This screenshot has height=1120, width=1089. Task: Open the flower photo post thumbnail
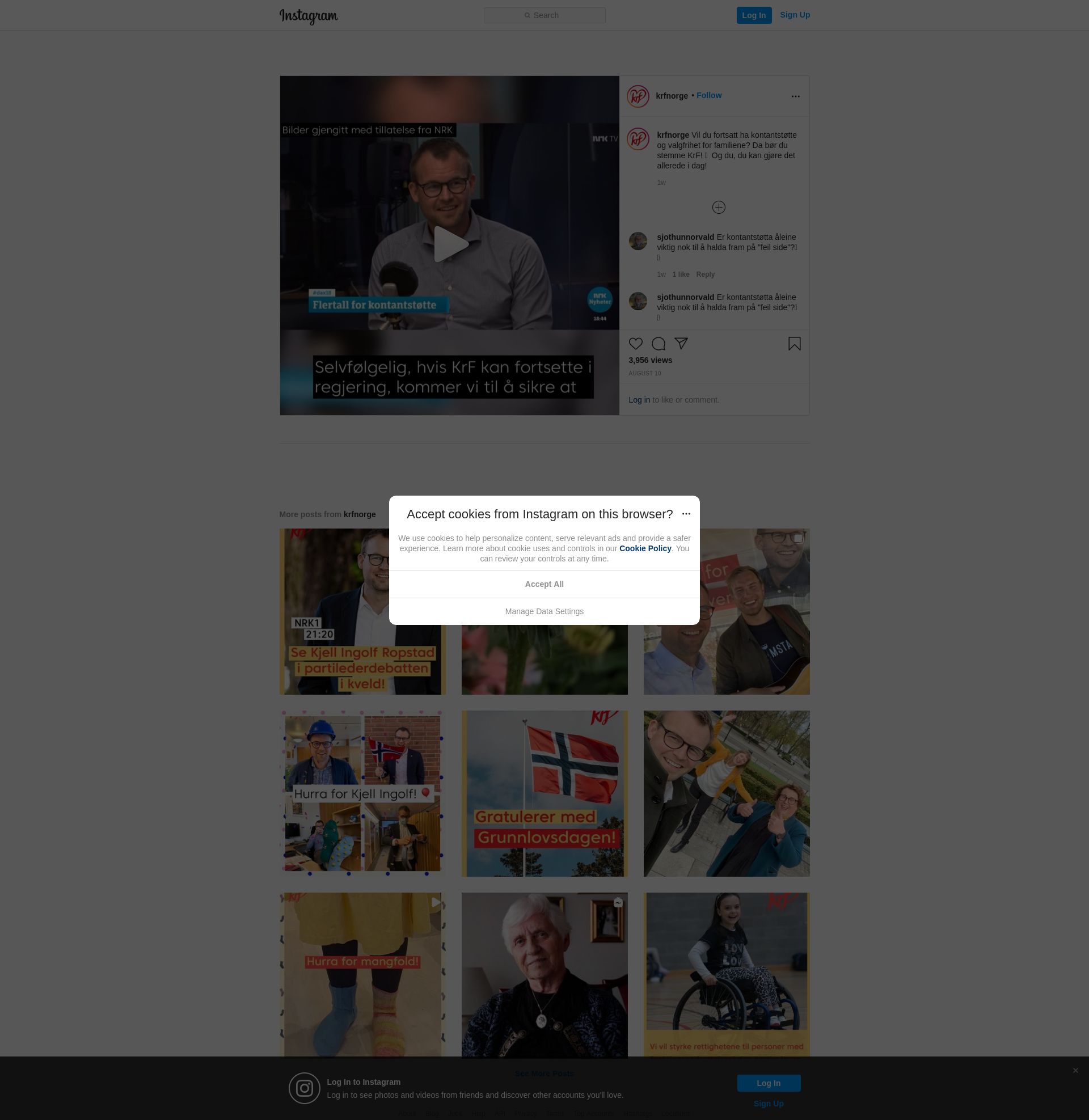click(544, 660)
